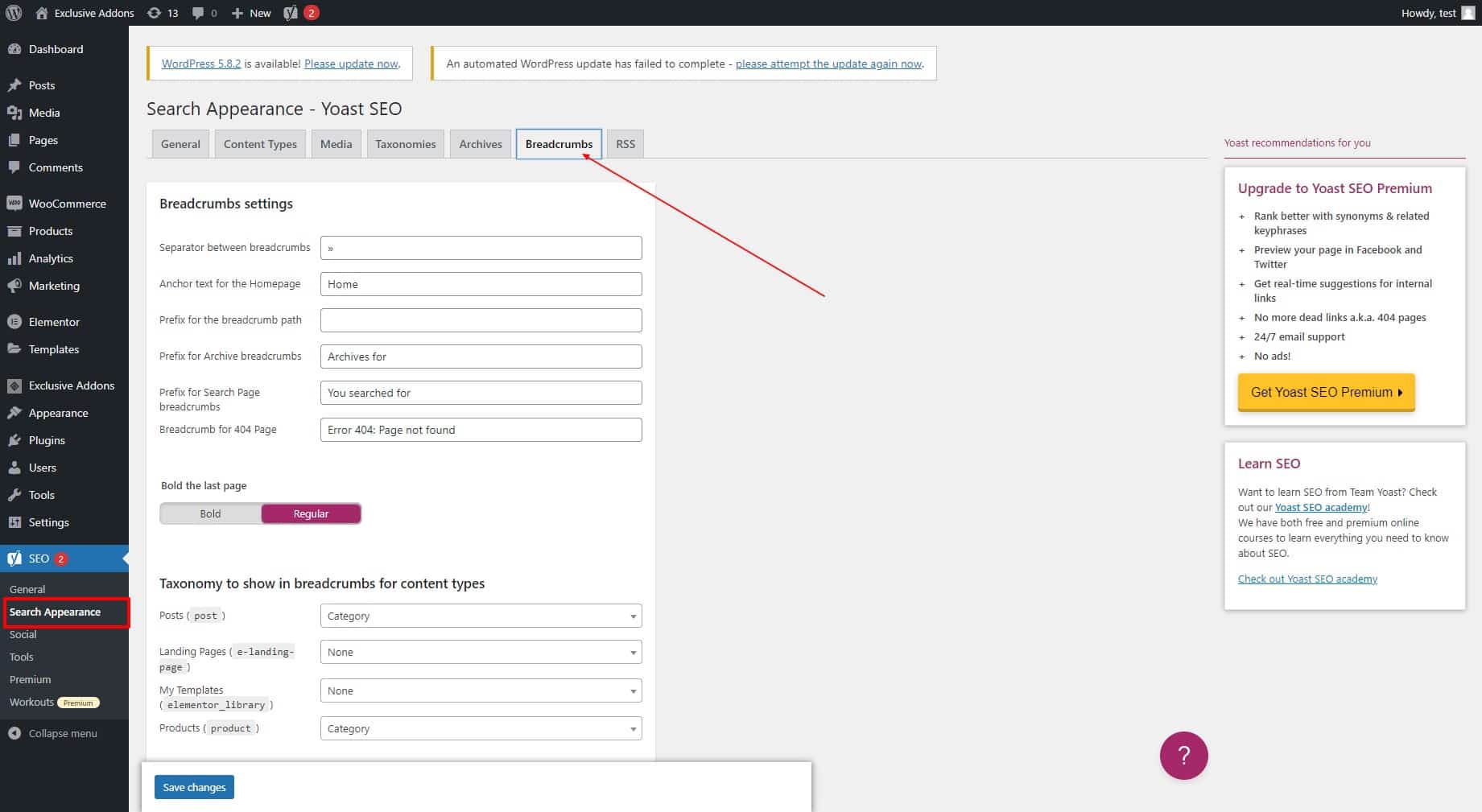Click Get Yoast SEO Premium button
The width and height of the screenshot is (1482, 812).
click(1326, 392)
